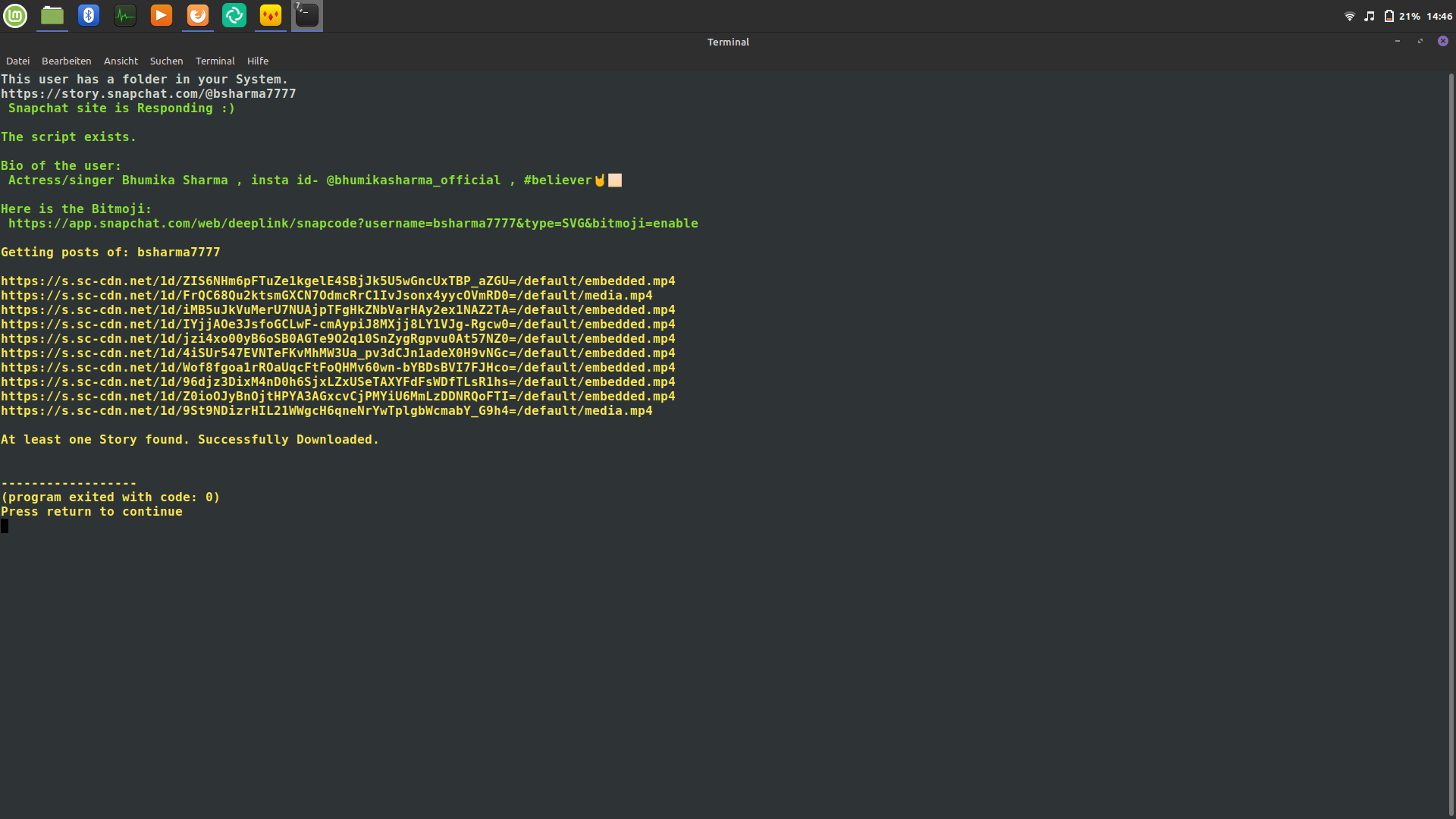Switch to the Firefox browser icon

pos(198,15)
